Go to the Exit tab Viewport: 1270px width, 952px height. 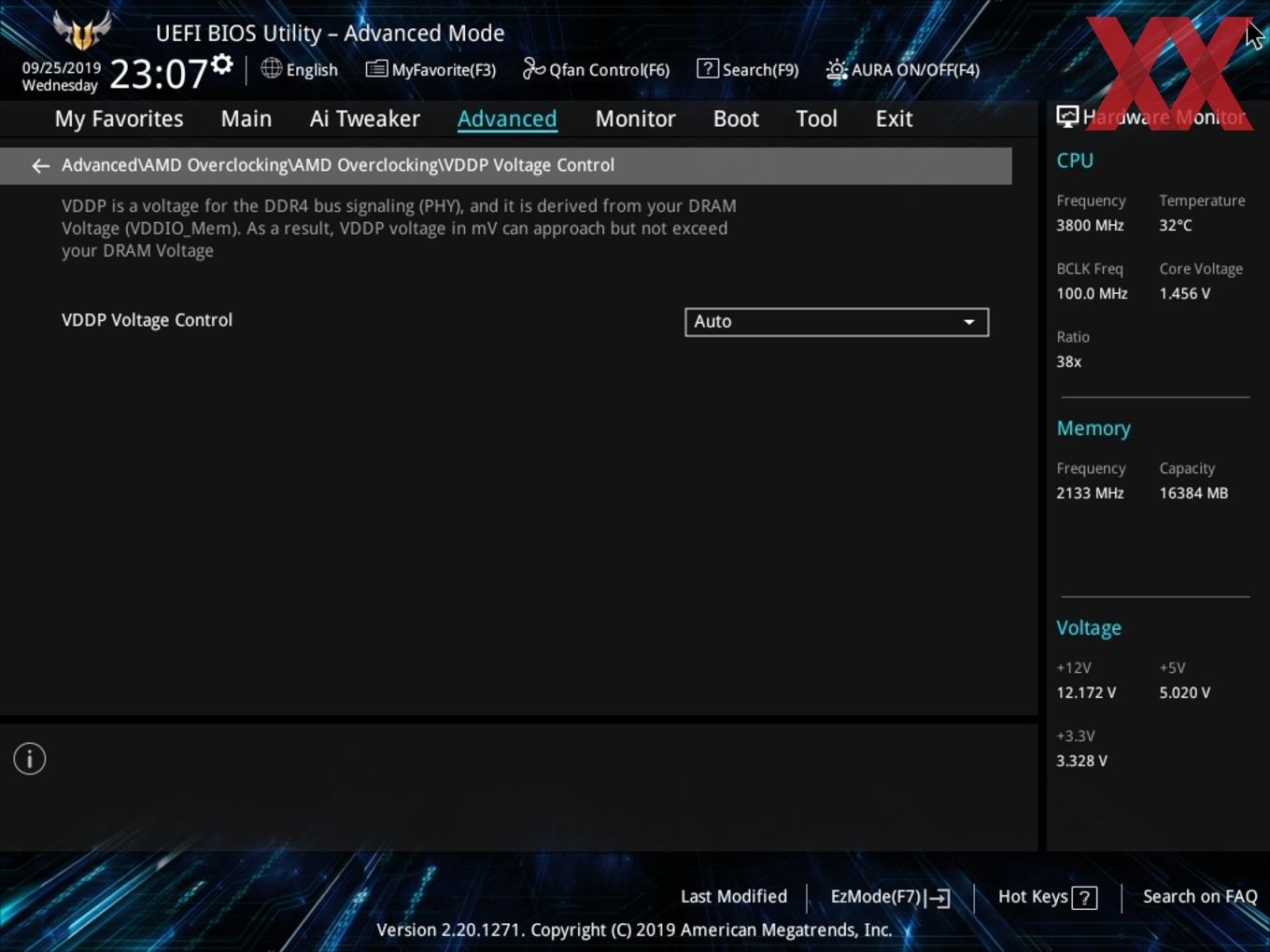[x=894, y=119]
